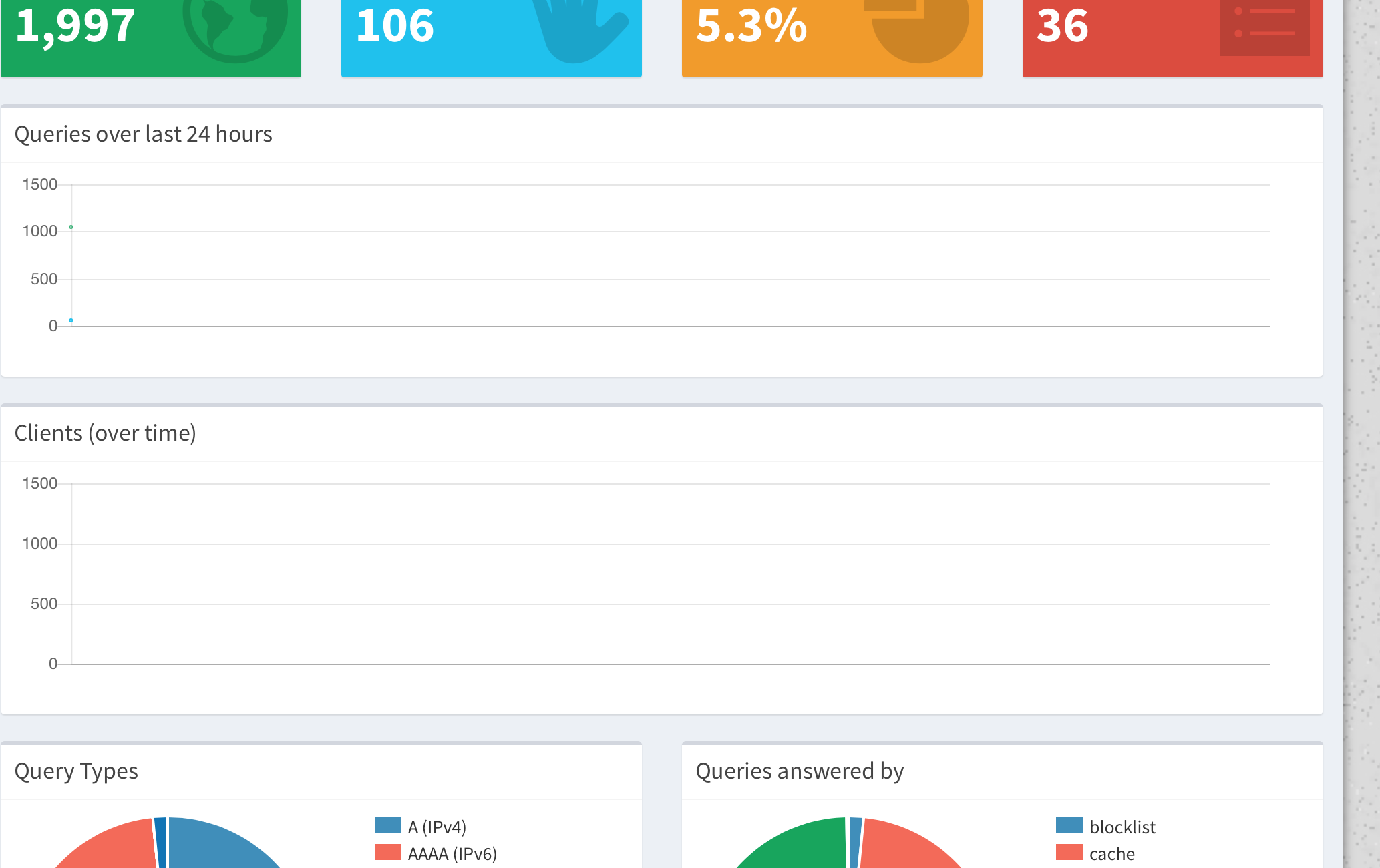
Task: Open the 5.3% percent blocked card
Action: point(832,38)
